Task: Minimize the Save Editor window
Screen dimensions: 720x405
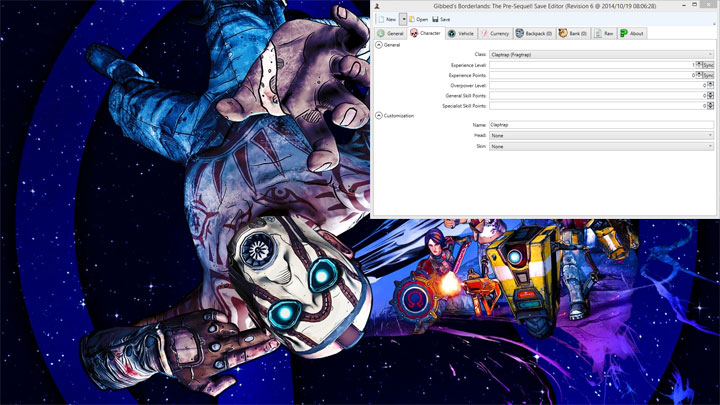Action: coord(684,5)
